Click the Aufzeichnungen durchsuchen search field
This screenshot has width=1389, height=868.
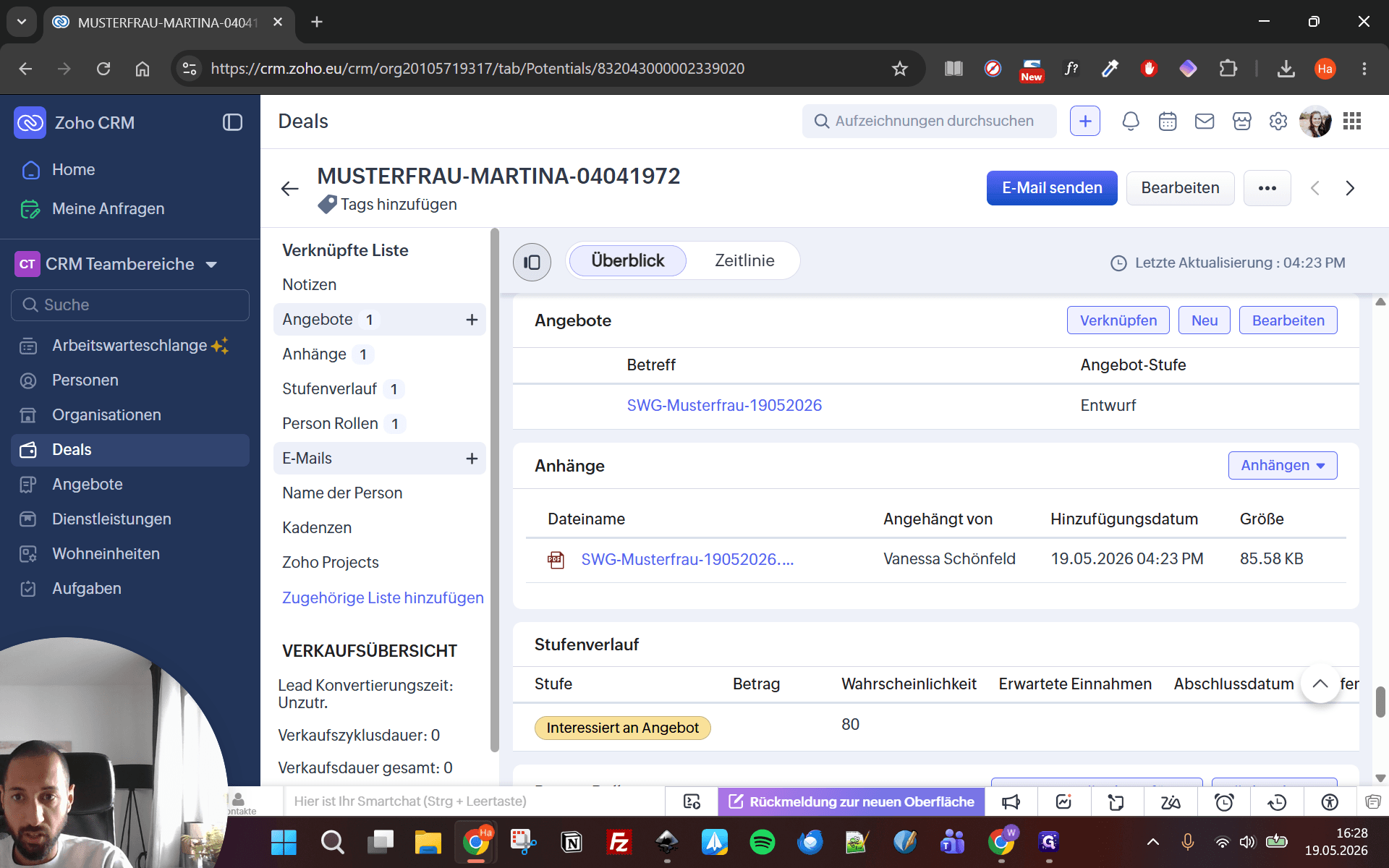(x=930, y=122)
